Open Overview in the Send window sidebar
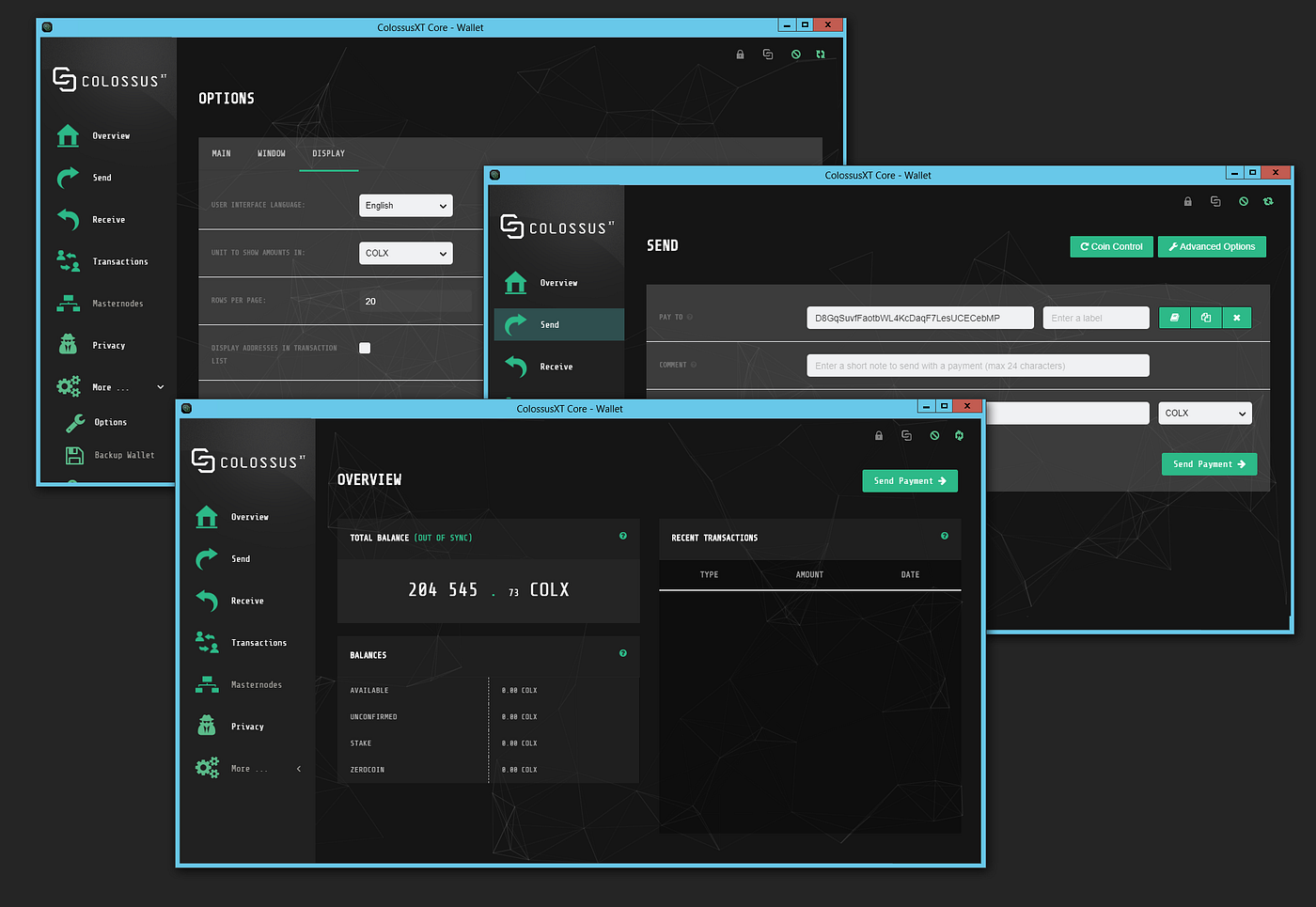The width and height of the screenshot is (1316, 907). pyautogui.click(x=558, y=283)
